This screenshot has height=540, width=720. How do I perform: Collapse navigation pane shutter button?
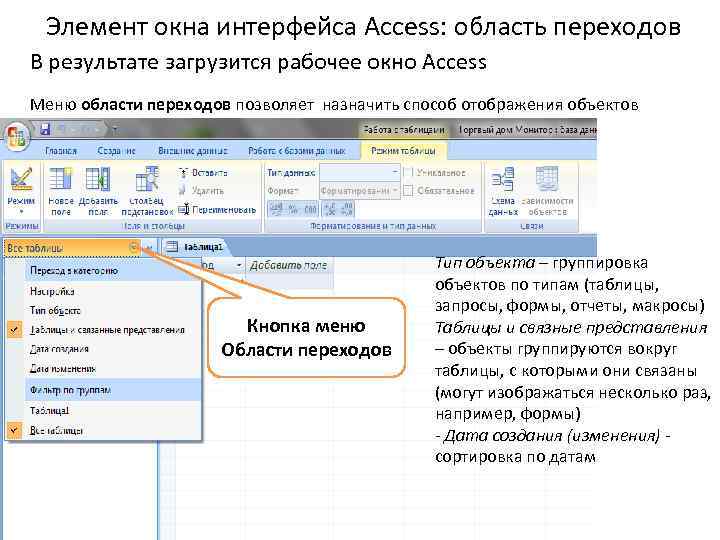click(x=150, y=248)
